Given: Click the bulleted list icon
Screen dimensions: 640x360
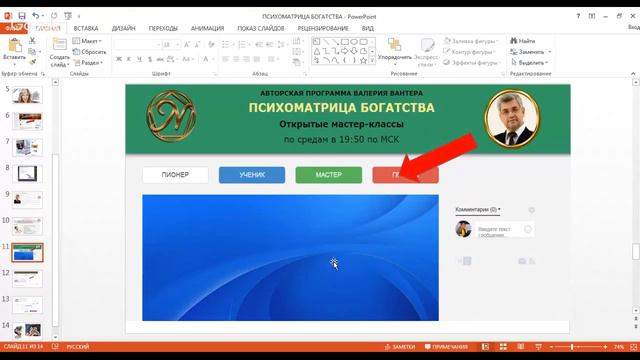Looking at the screenshot, I should (x=226, y=44).
